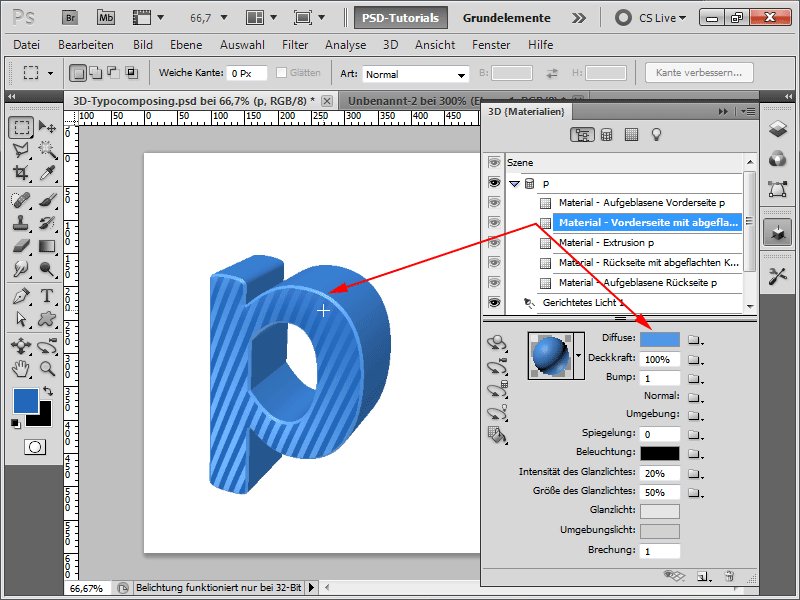Select the Eyedropper tool

[x=47, y=173]
